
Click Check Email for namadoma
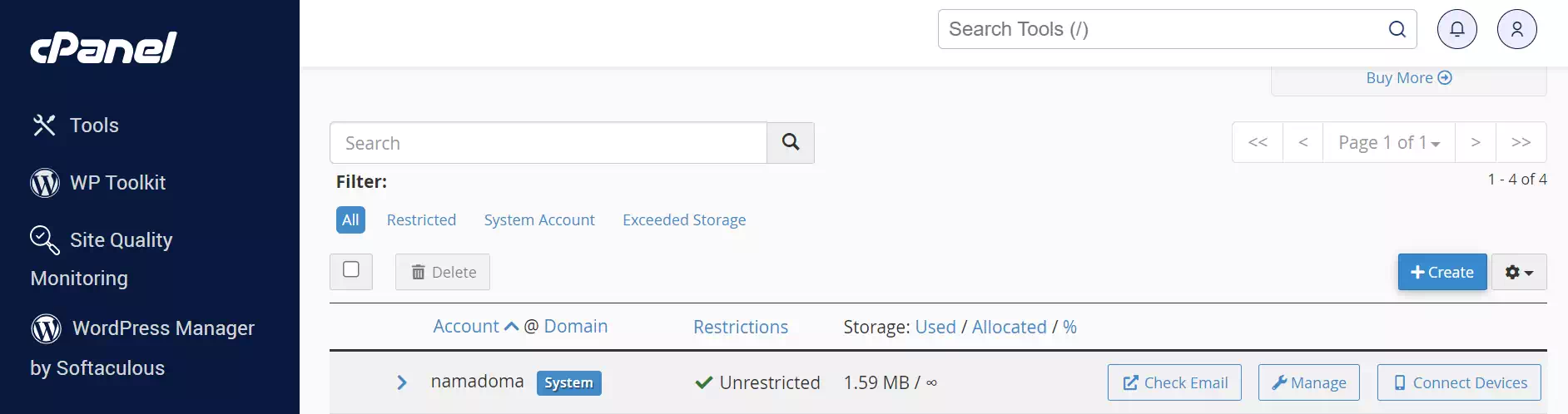1174,382
